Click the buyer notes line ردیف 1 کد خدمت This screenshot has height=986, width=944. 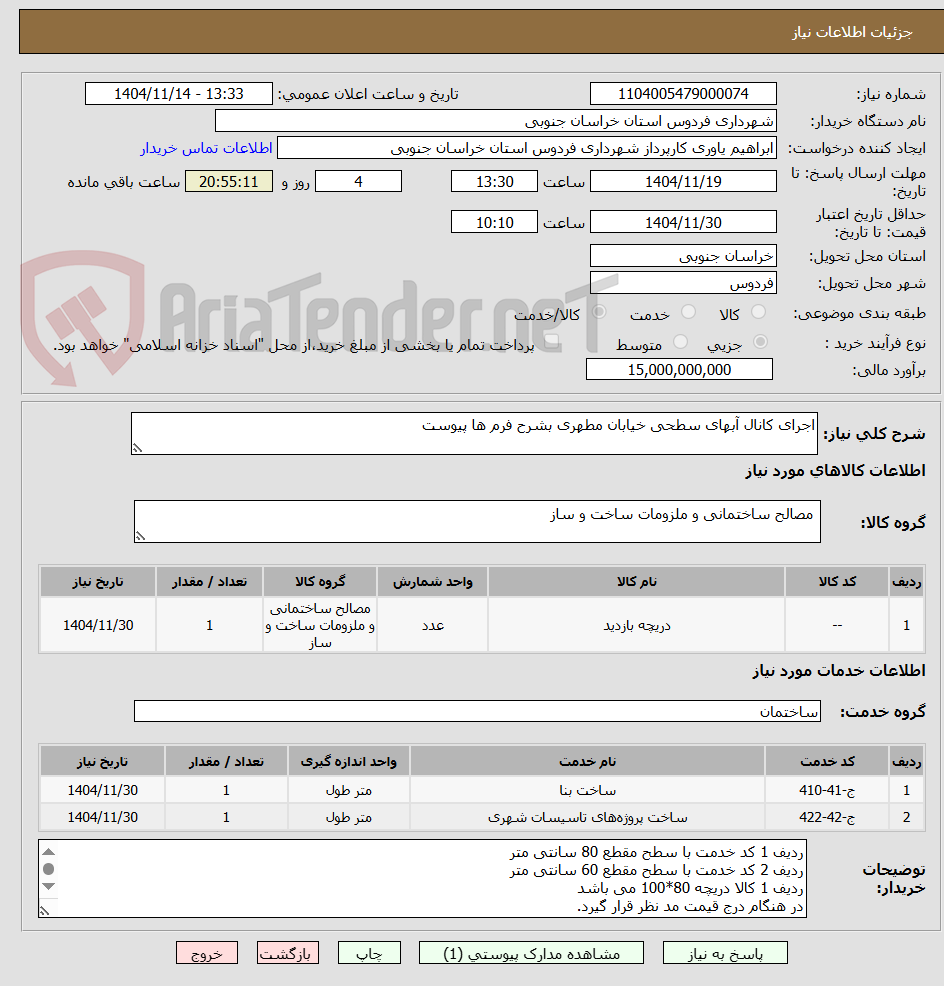(656, 852)
